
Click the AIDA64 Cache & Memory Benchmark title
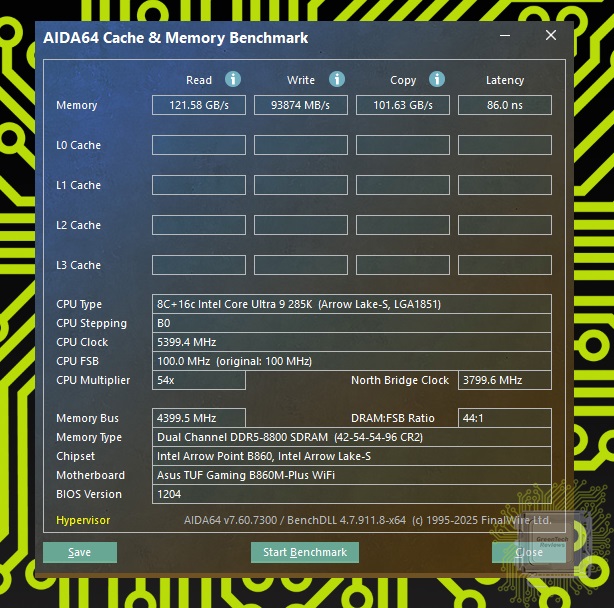[x=176, y=38]
